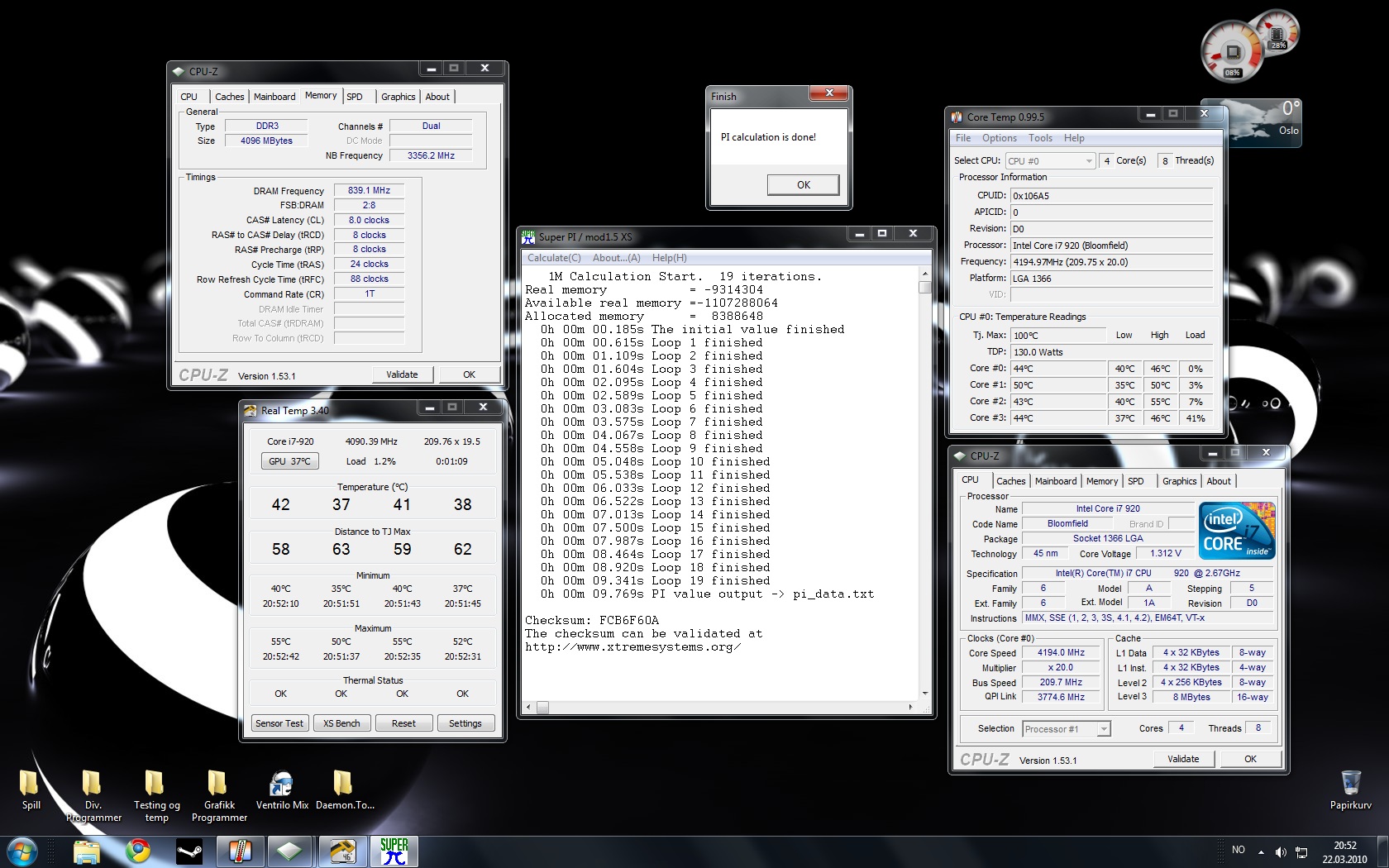The height and width of the screenshot is (868, 1389).
Task: Run Sensor Test in Real Temp
Action: 279,723
